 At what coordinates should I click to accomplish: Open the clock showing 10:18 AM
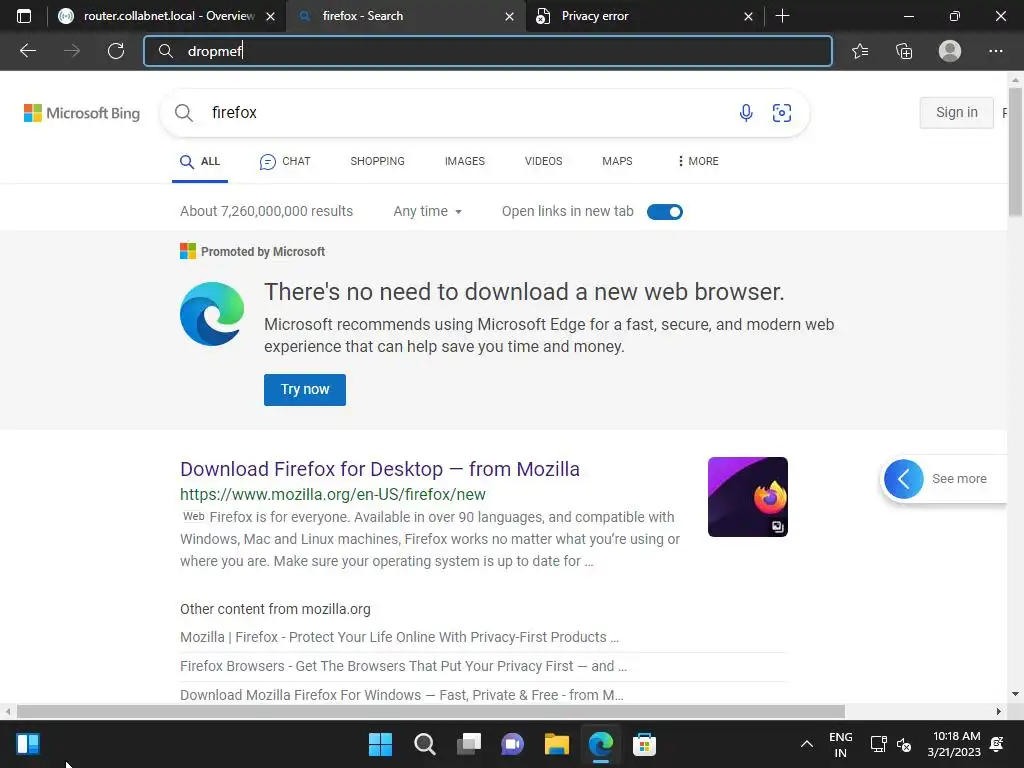click(x=954, y=744)
